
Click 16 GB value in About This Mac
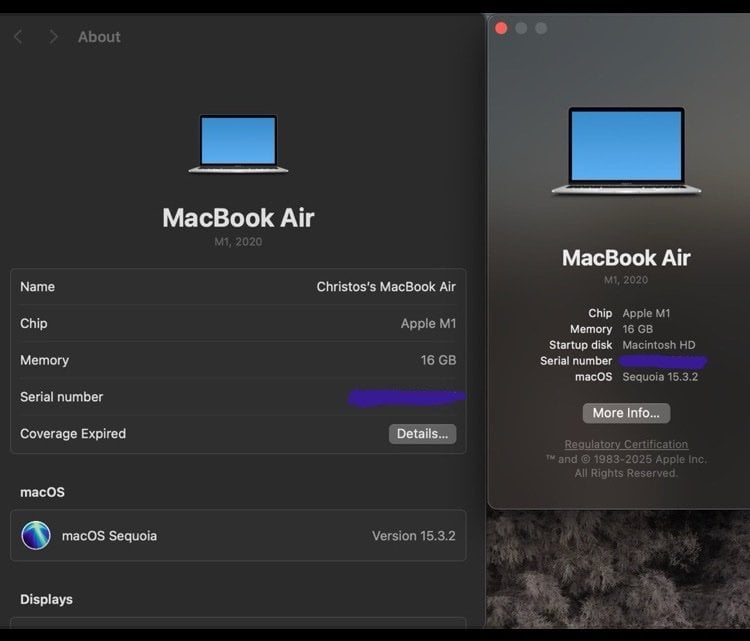[638, 329]
